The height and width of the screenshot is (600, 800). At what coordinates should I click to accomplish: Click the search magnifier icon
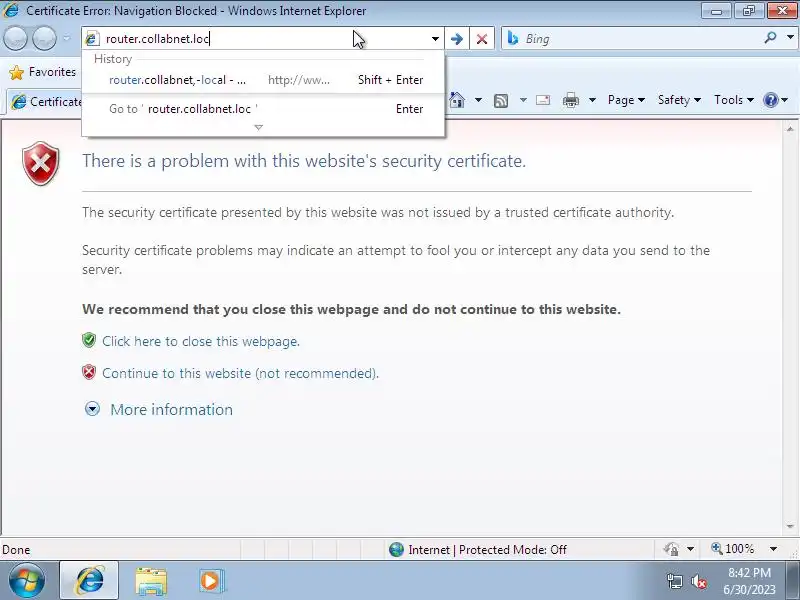770,38
